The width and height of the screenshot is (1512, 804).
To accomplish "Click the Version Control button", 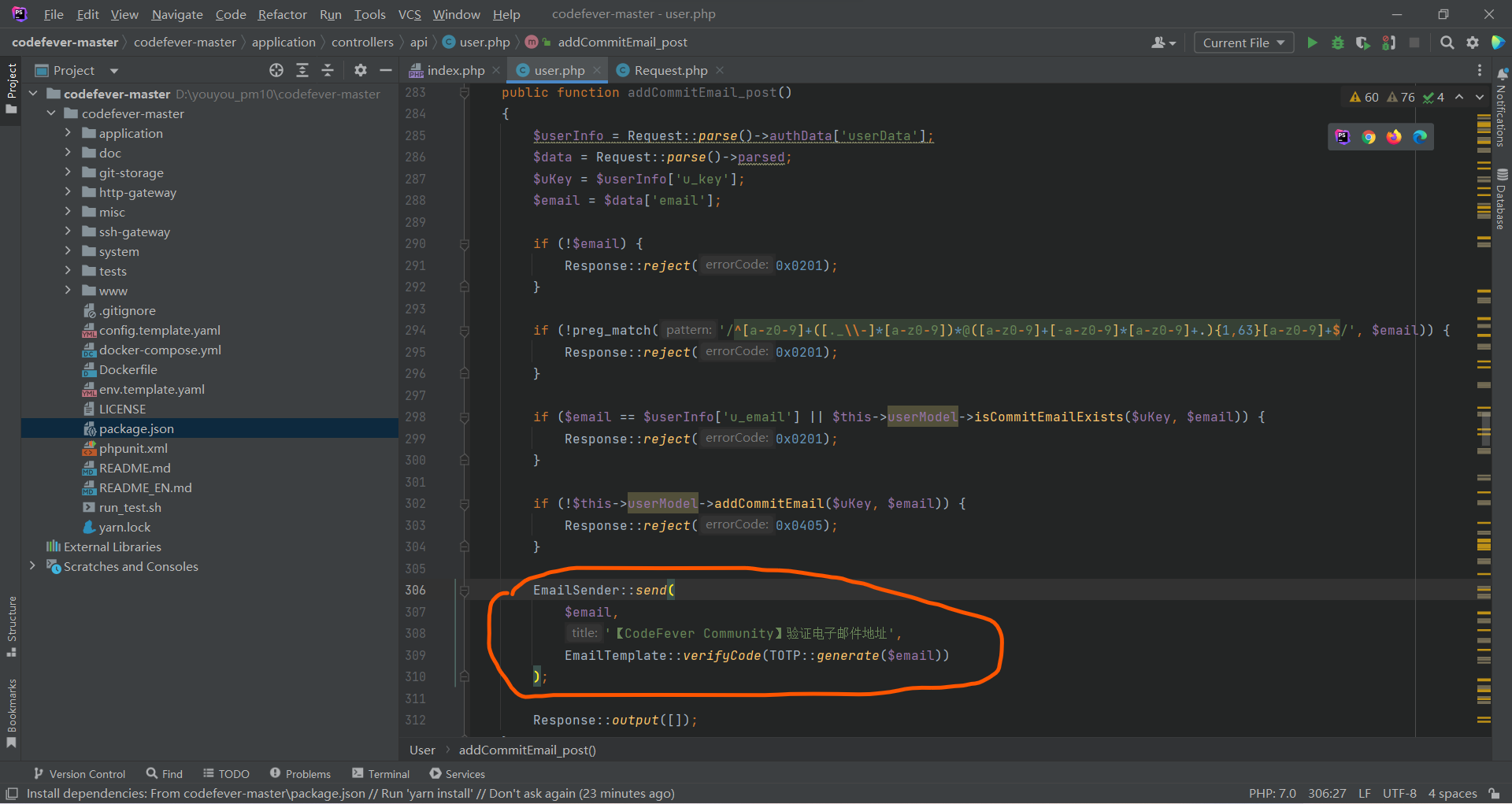I will [80, 774].
